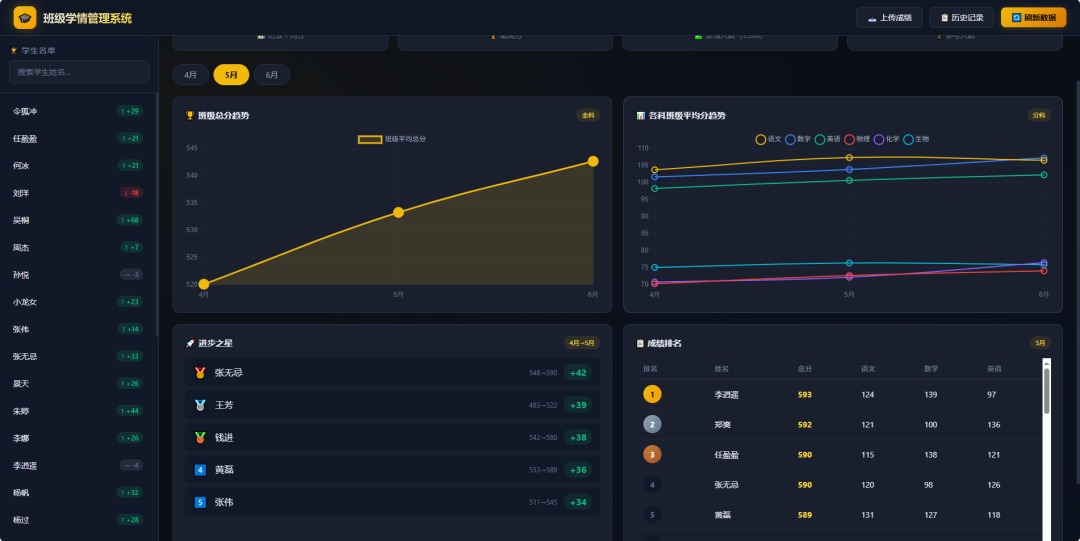Viewport: 1080px width, 541px height.
Task: Switch to the 4月 month tab
Action: [191, 74]
